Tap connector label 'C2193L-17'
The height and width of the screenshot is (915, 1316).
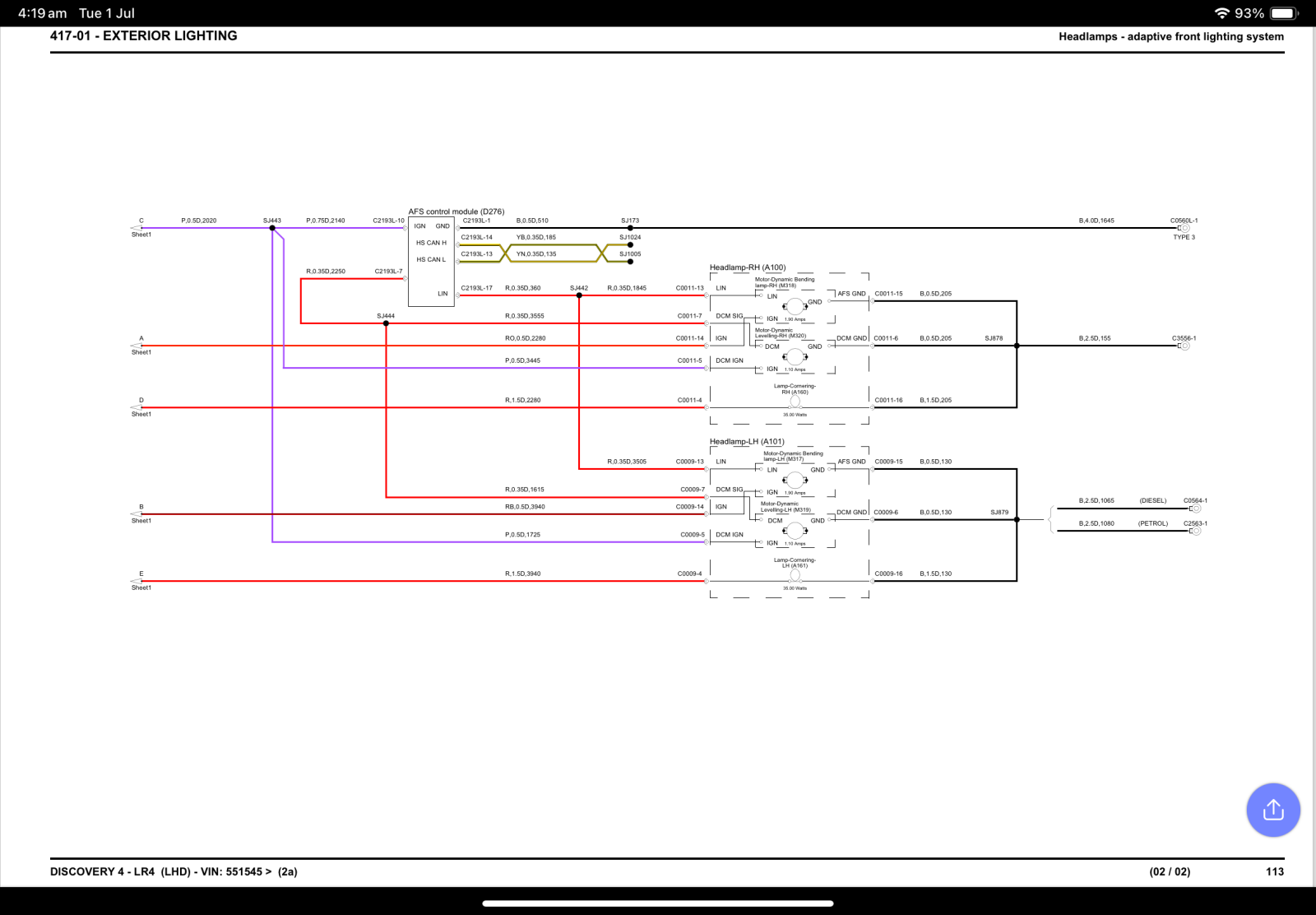pos(477,288)
